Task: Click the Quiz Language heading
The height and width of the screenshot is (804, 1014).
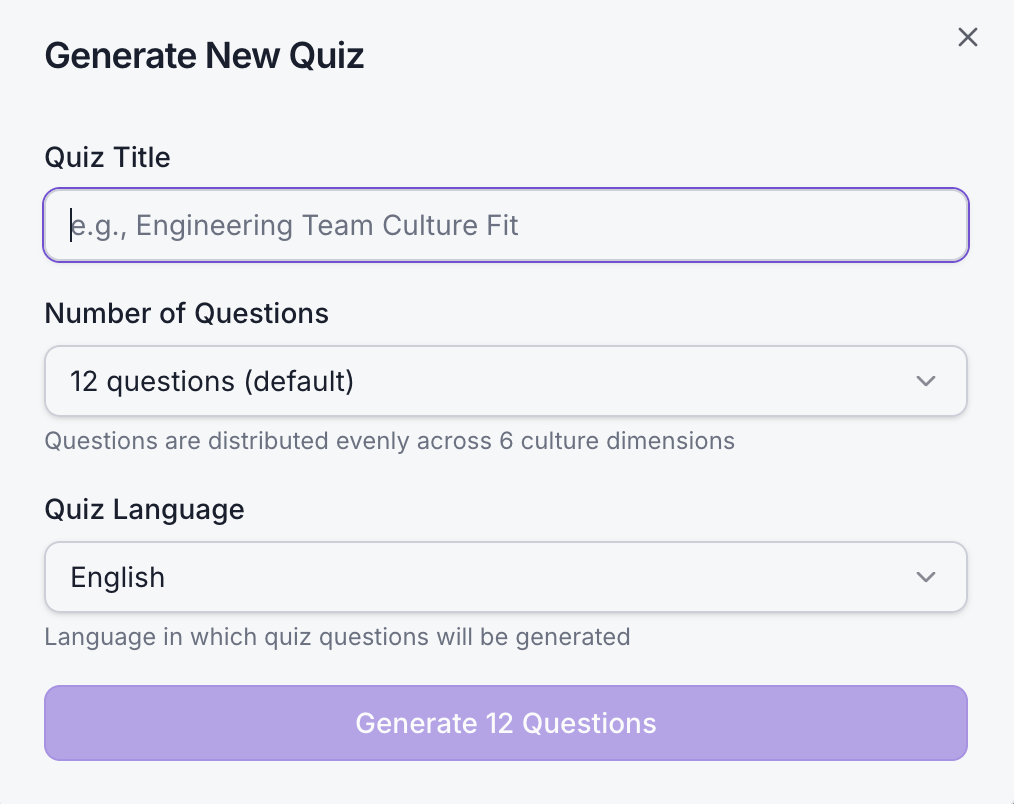Action: (x=144, y=509)
